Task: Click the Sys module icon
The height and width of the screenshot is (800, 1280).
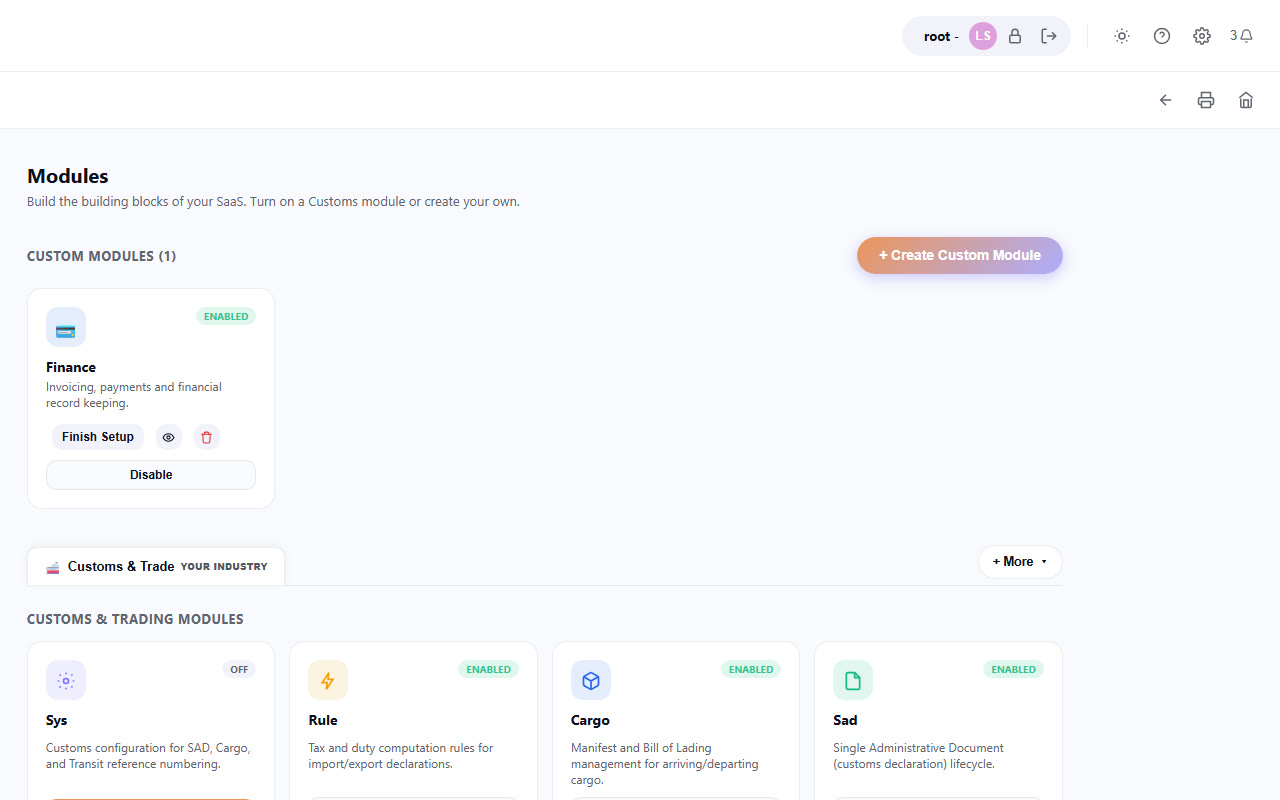Action: click(66, 680)
